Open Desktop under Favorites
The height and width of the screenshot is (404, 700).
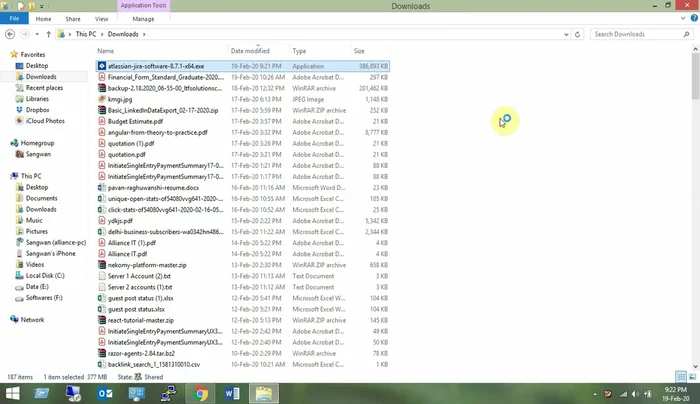click(37, 66)
